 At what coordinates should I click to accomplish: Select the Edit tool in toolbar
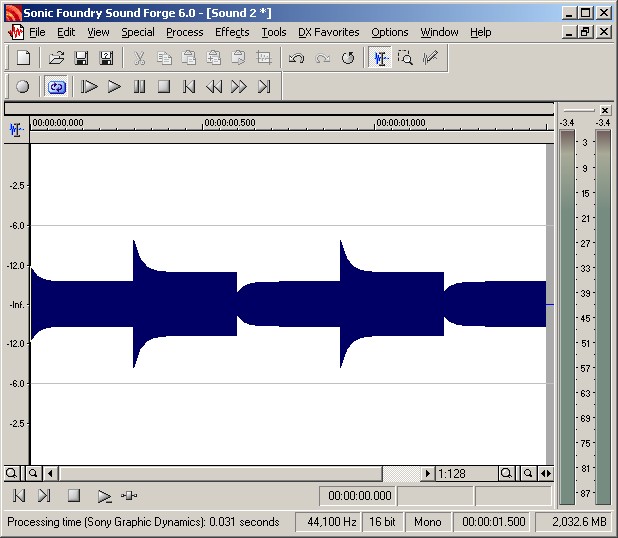click(x=380, y=58)
